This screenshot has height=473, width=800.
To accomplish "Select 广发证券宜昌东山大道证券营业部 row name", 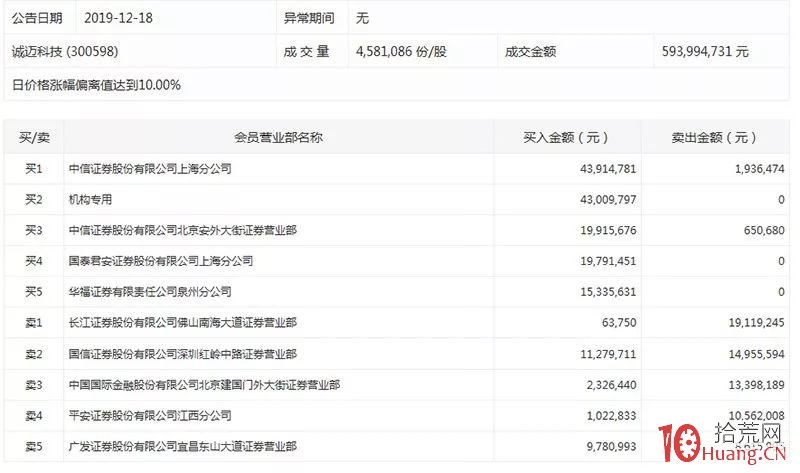I will (x=183, y=446).
